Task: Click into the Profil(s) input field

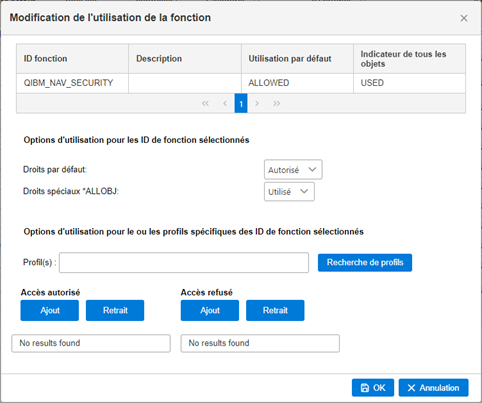Action: tap(184, 263)
